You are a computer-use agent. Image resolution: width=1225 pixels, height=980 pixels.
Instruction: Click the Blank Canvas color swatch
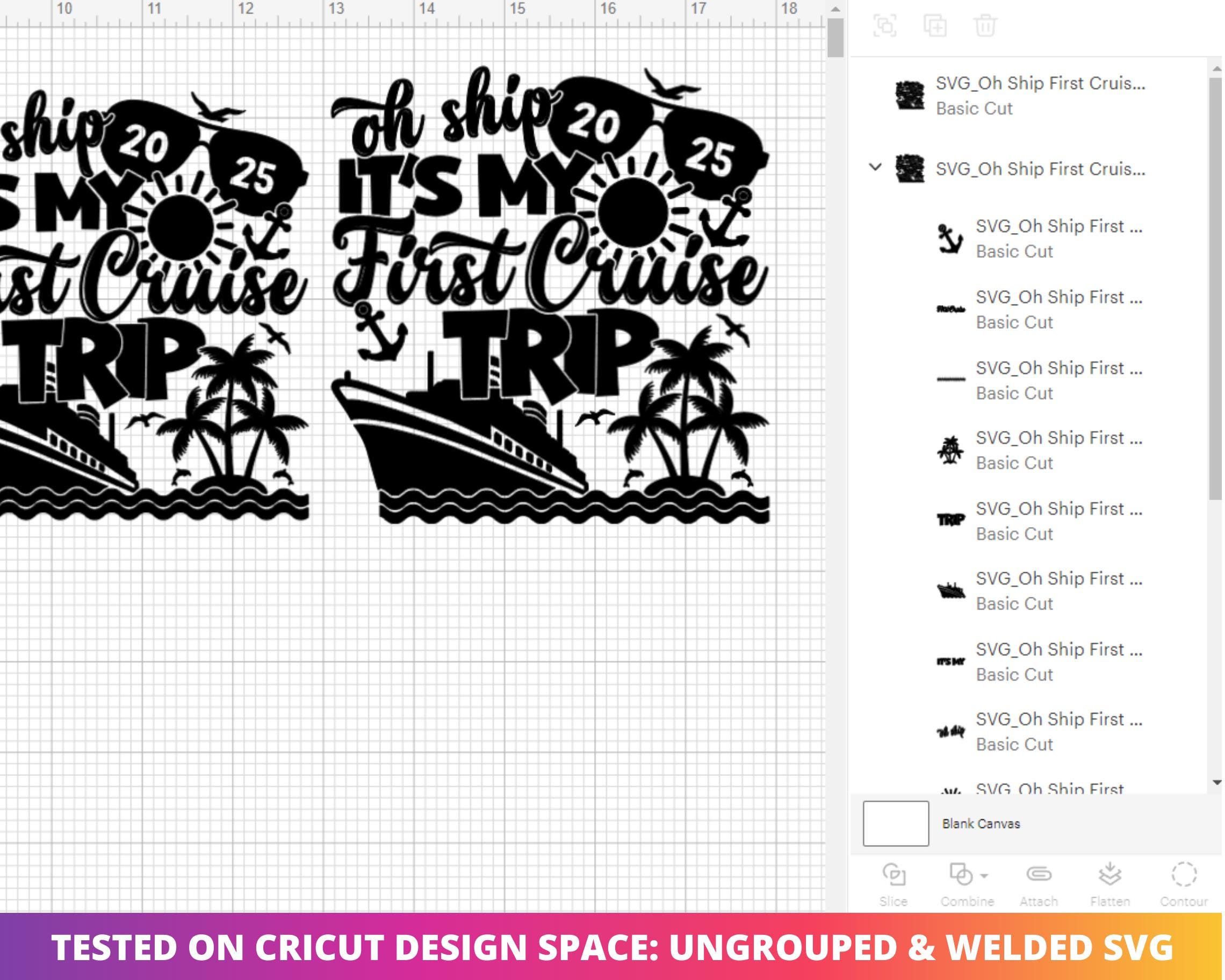[896, 824]
